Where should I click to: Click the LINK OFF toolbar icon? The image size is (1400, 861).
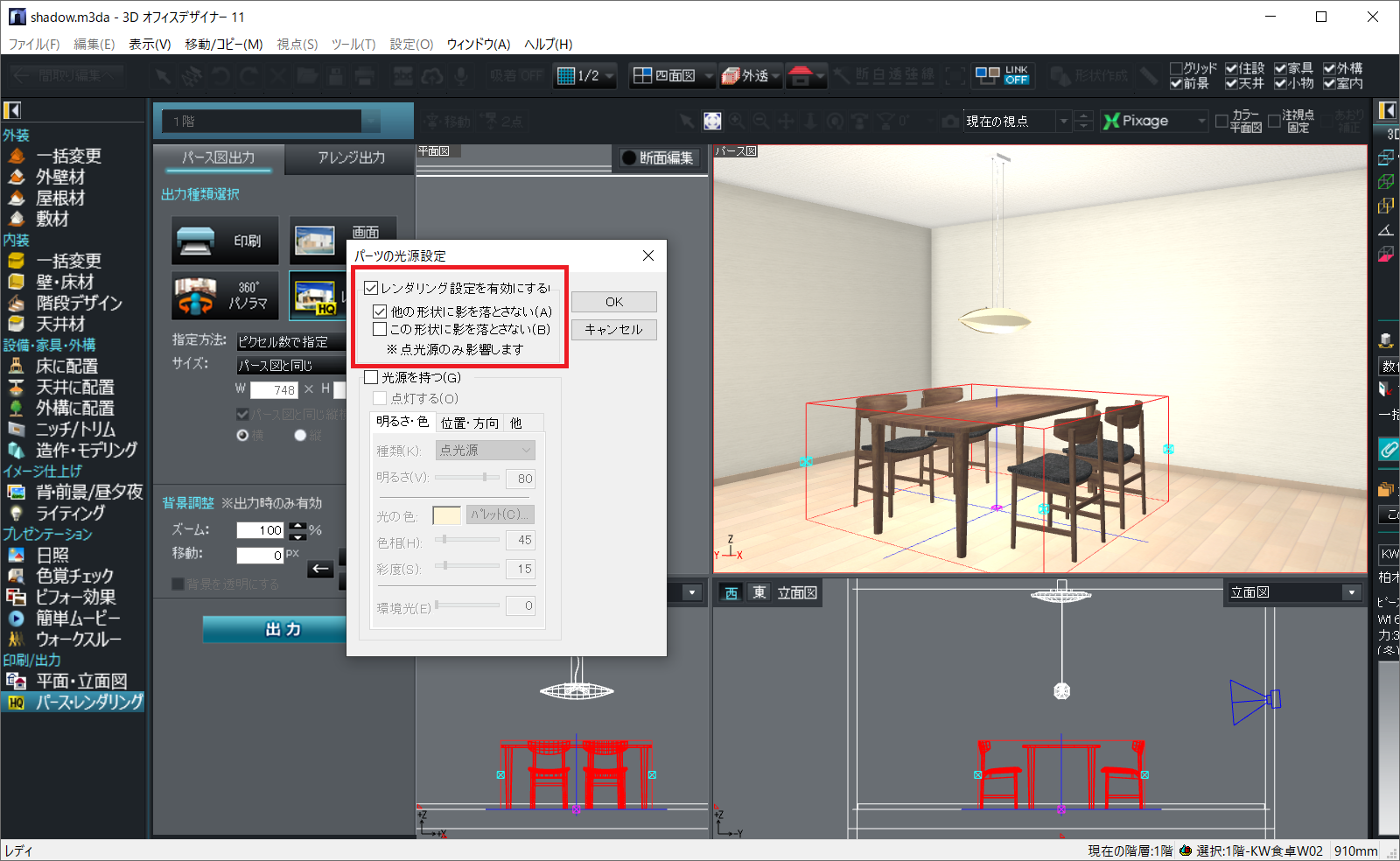(1003, 76)
